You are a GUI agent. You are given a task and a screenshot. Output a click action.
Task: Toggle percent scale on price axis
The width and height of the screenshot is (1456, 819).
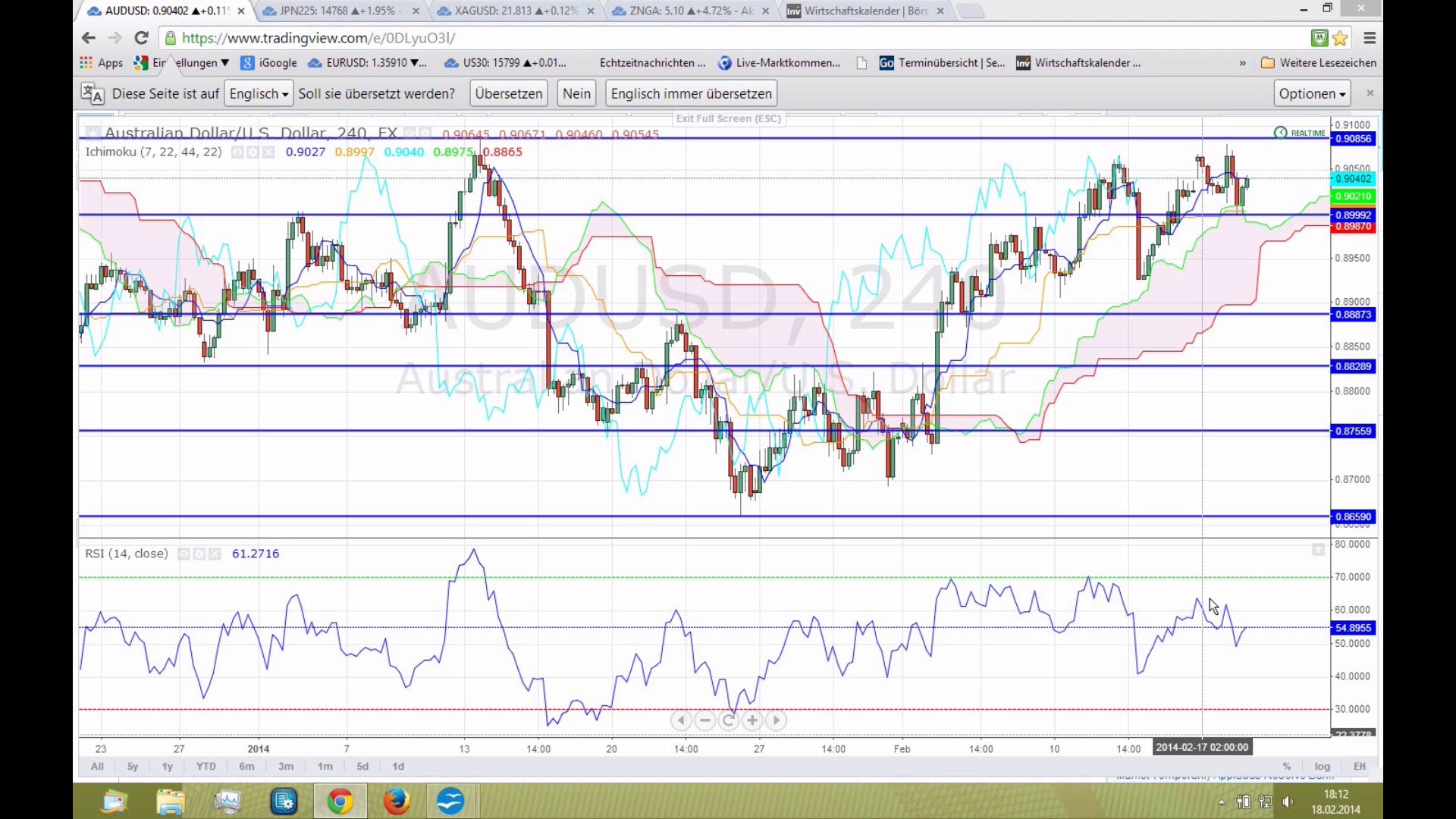point(1287,767)
